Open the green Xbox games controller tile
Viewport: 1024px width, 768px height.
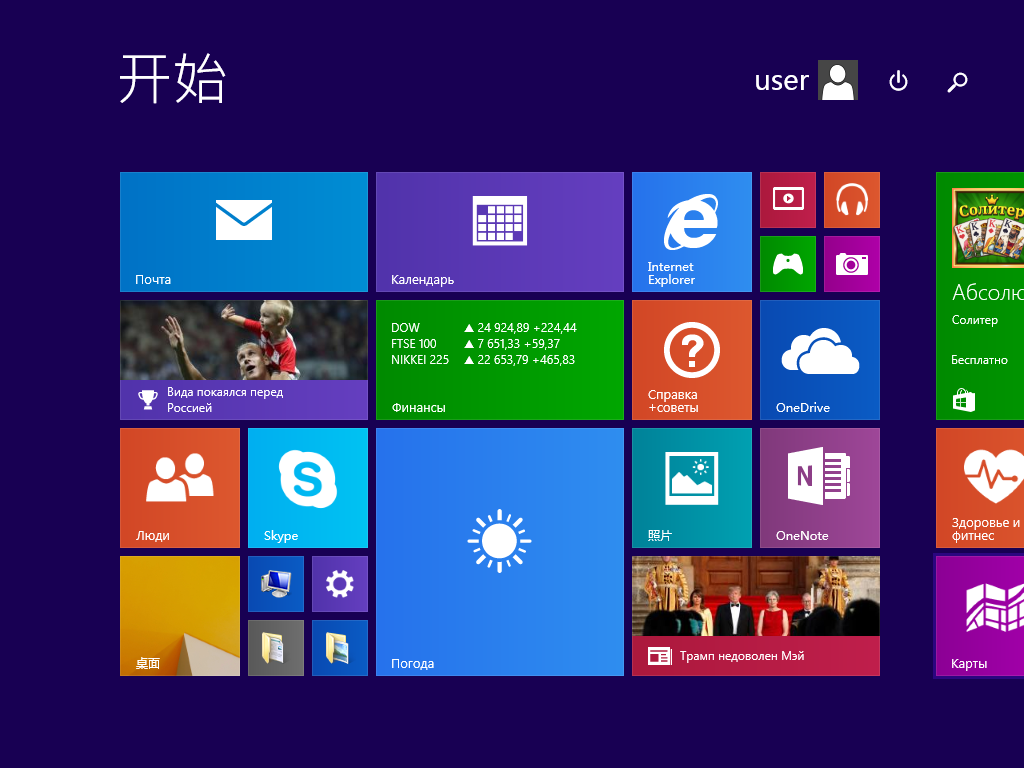coord(787,263)
